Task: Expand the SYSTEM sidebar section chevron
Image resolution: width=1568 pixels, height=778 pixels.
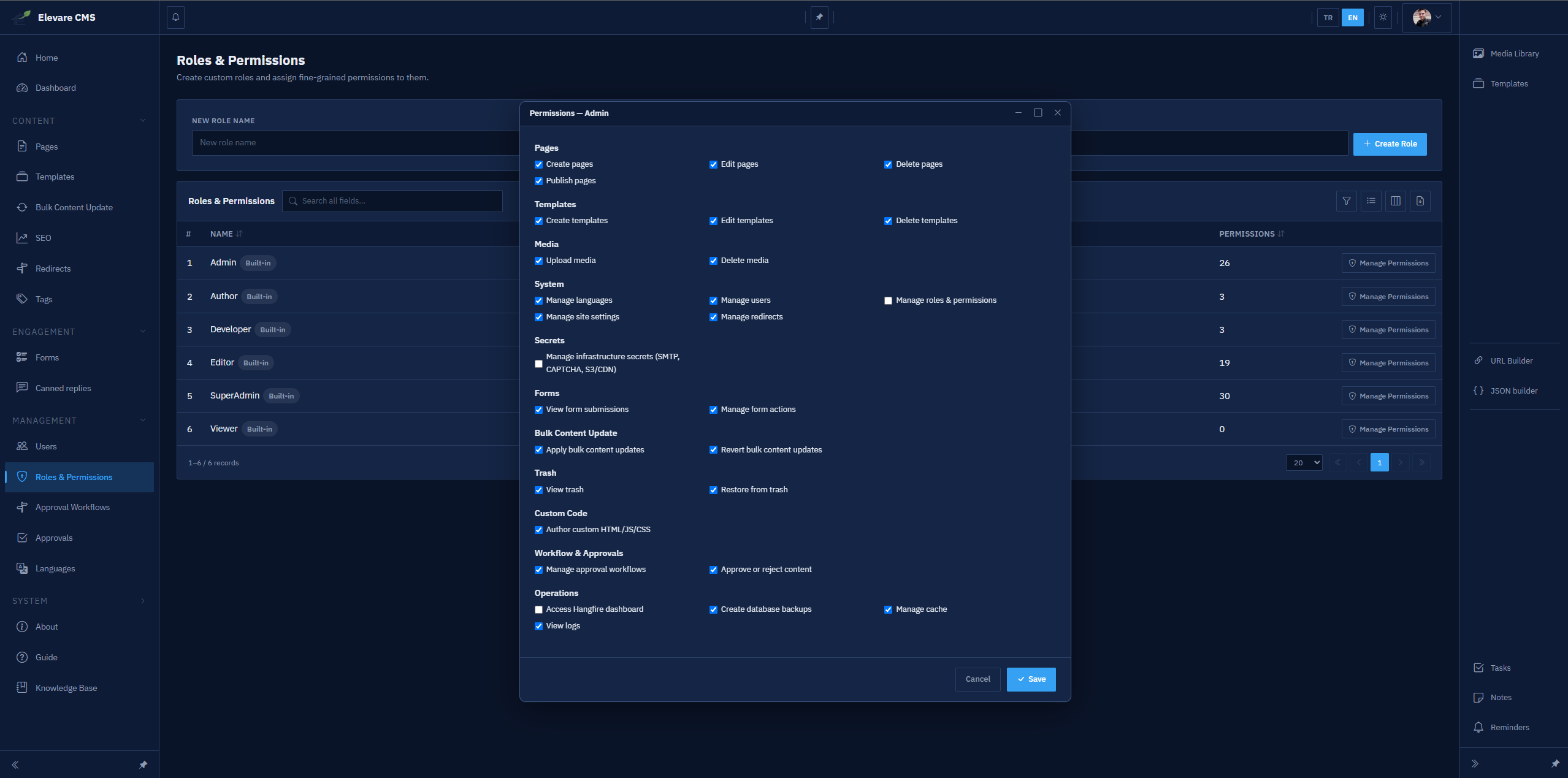Action: click(x=143, y=601)
